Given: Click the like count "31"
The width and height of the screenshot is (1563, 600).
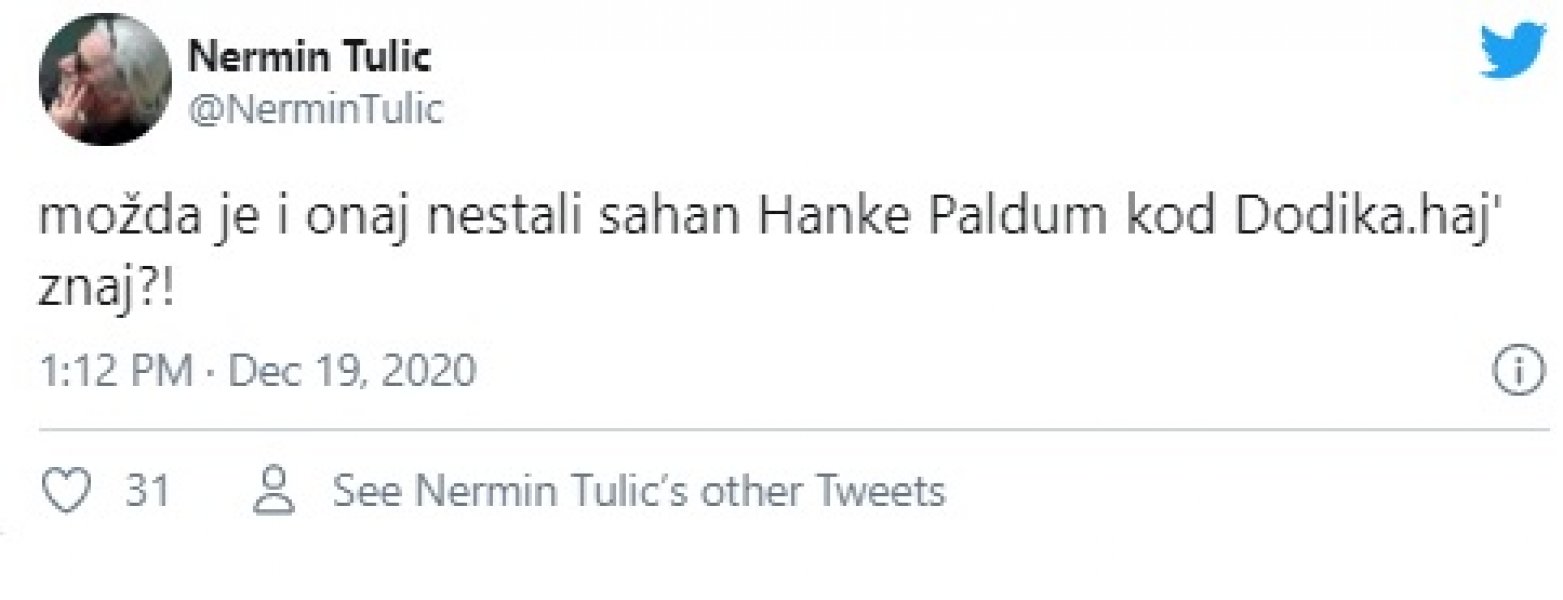Looking at the screenshot, I should pos(148,491).
